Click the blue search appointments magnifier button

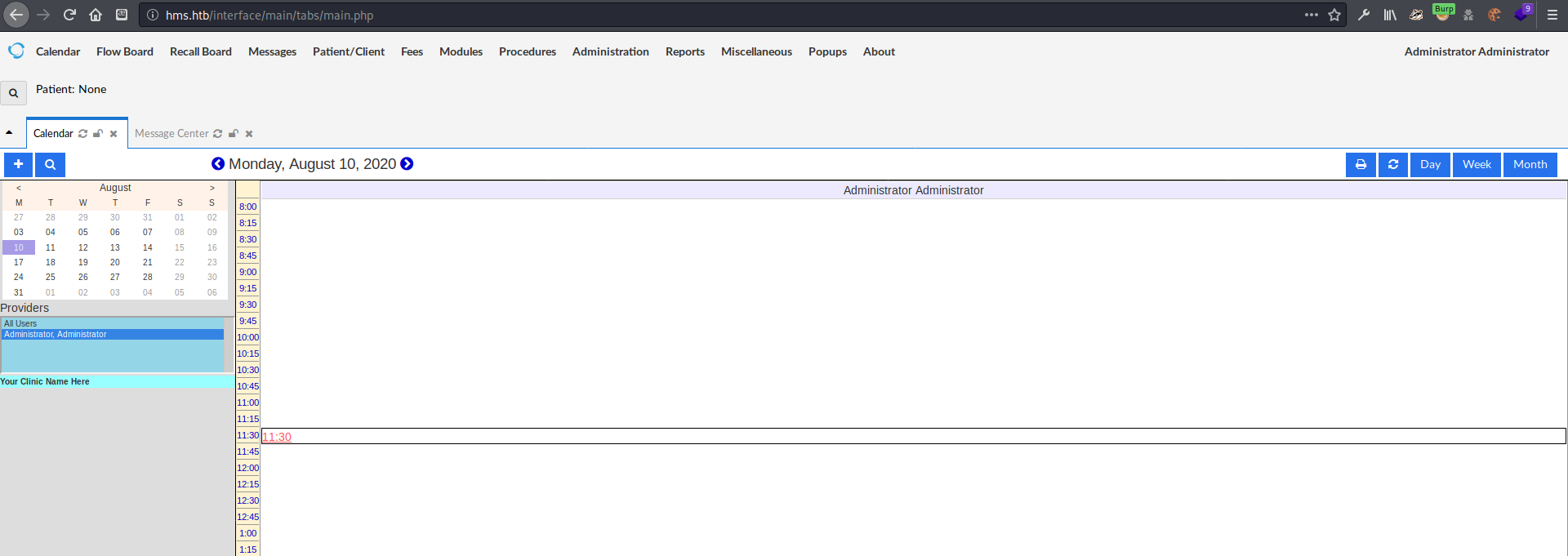click(50, 165)
